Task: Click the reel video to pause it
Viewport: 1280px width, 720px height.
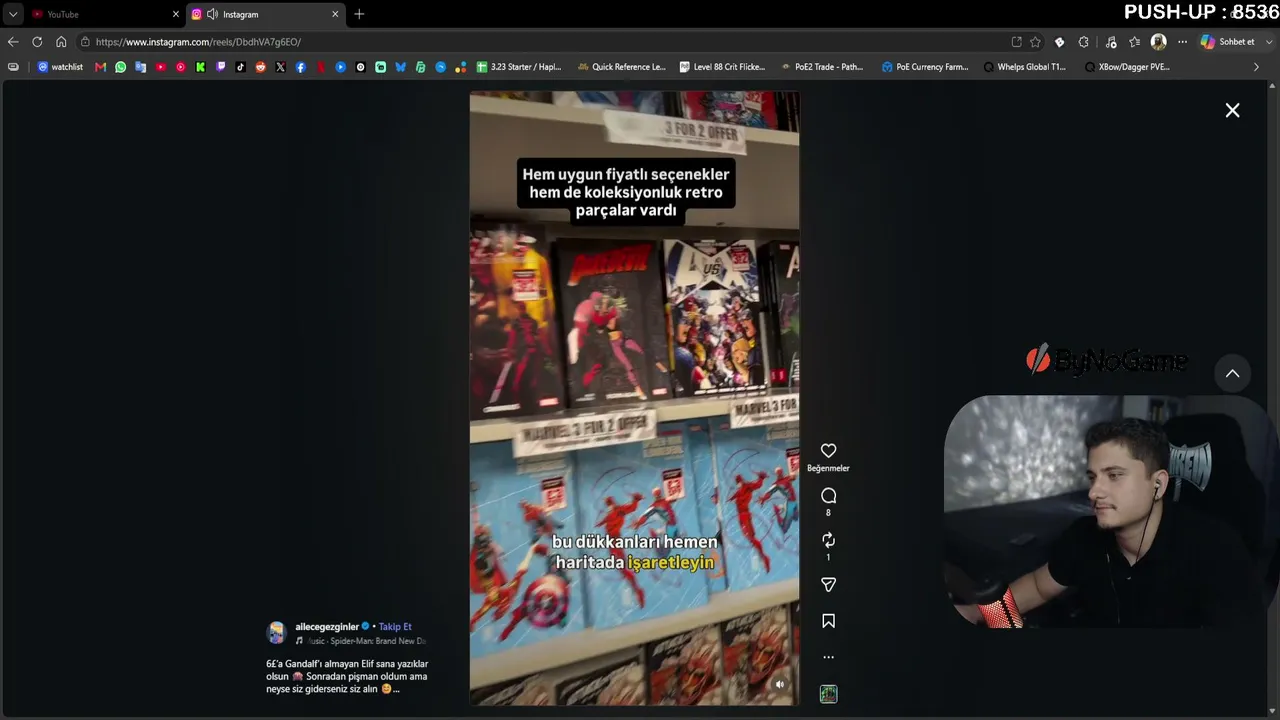Action: pyautogui.click(x=634, y=398)
